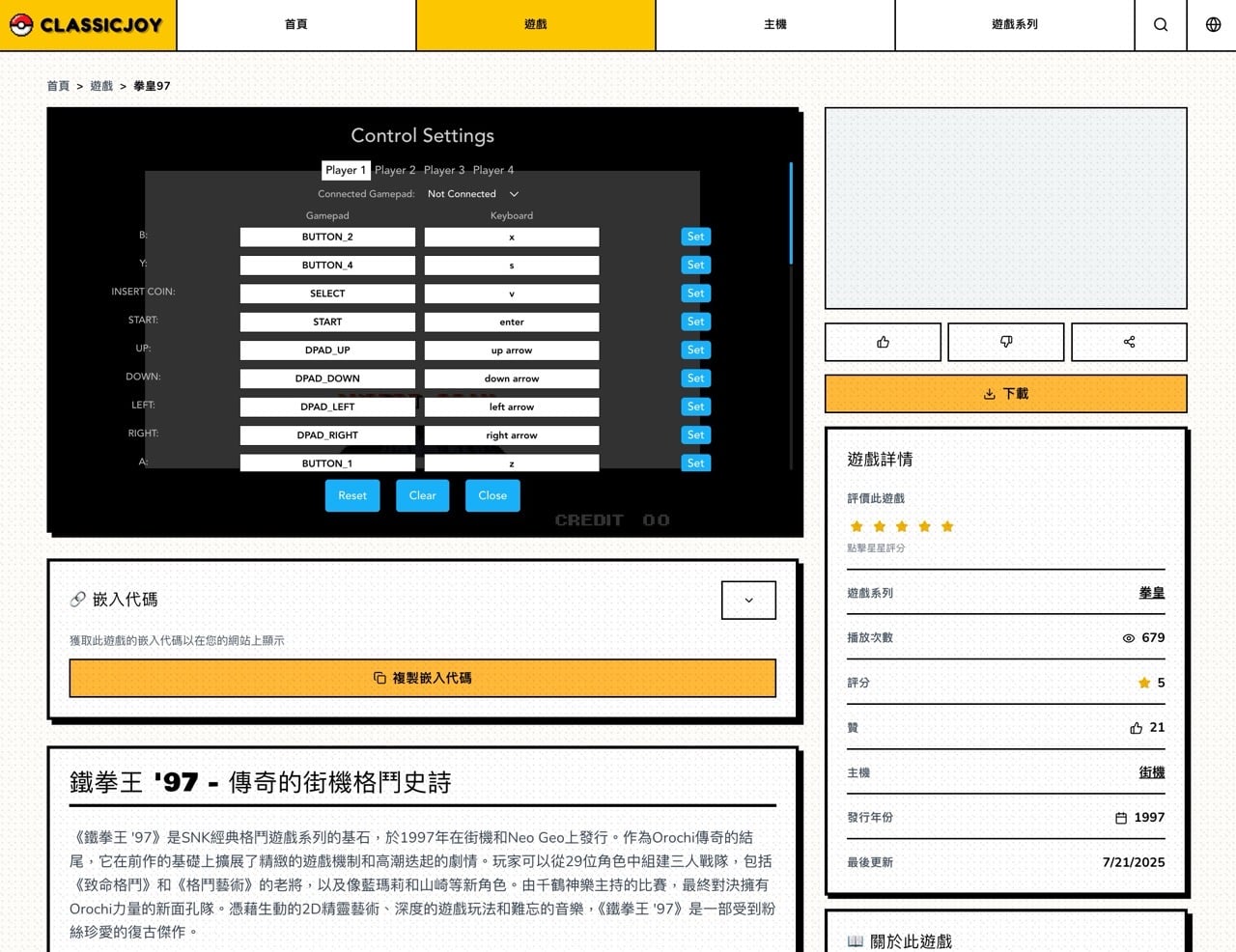Open the 遊戲 navigation tab
Viewport: 1236px width, 952px height.
tap(536, 25)
